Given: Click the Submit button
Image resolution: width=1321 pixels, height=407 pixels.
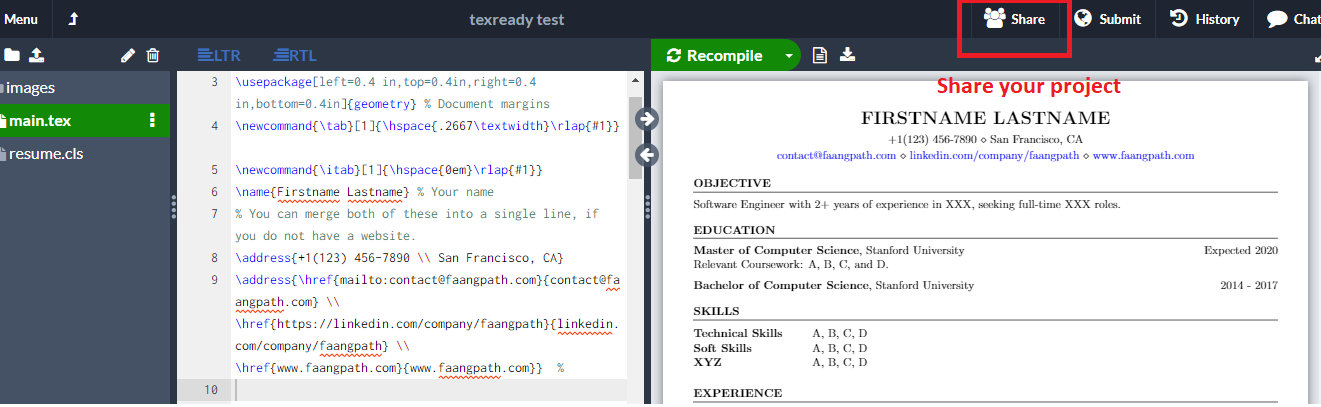Looking at the screenshot, I should pos(1107,19).
